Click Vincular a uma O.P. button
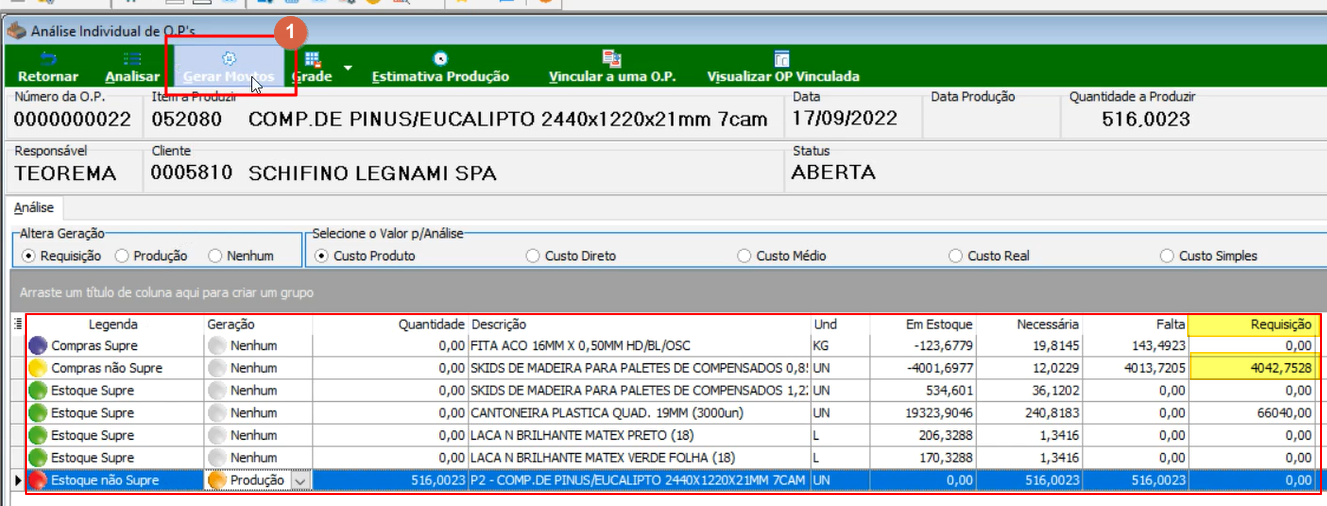 612,67
